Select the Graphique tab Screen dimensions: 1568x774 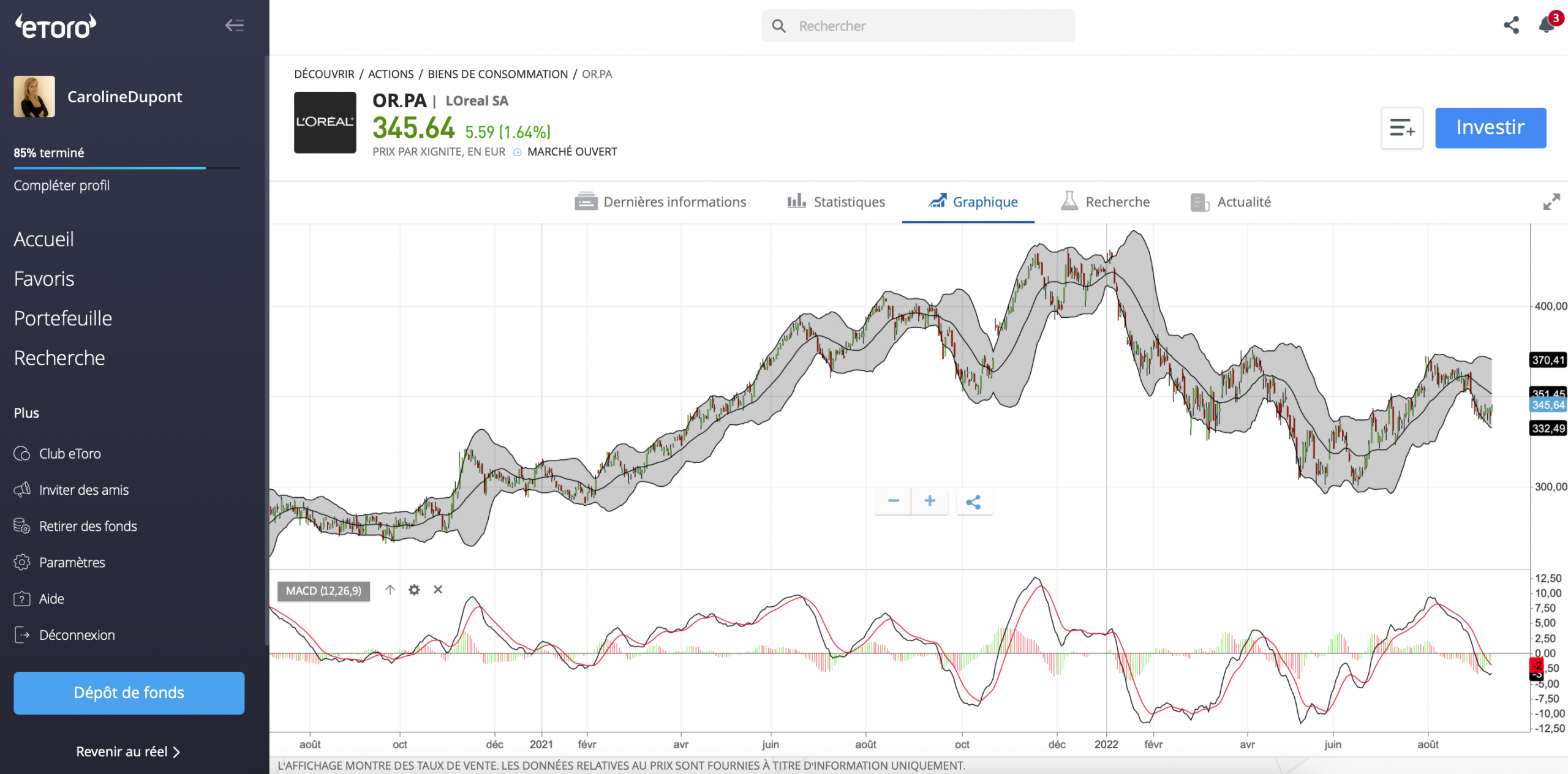tap(973, 202)
